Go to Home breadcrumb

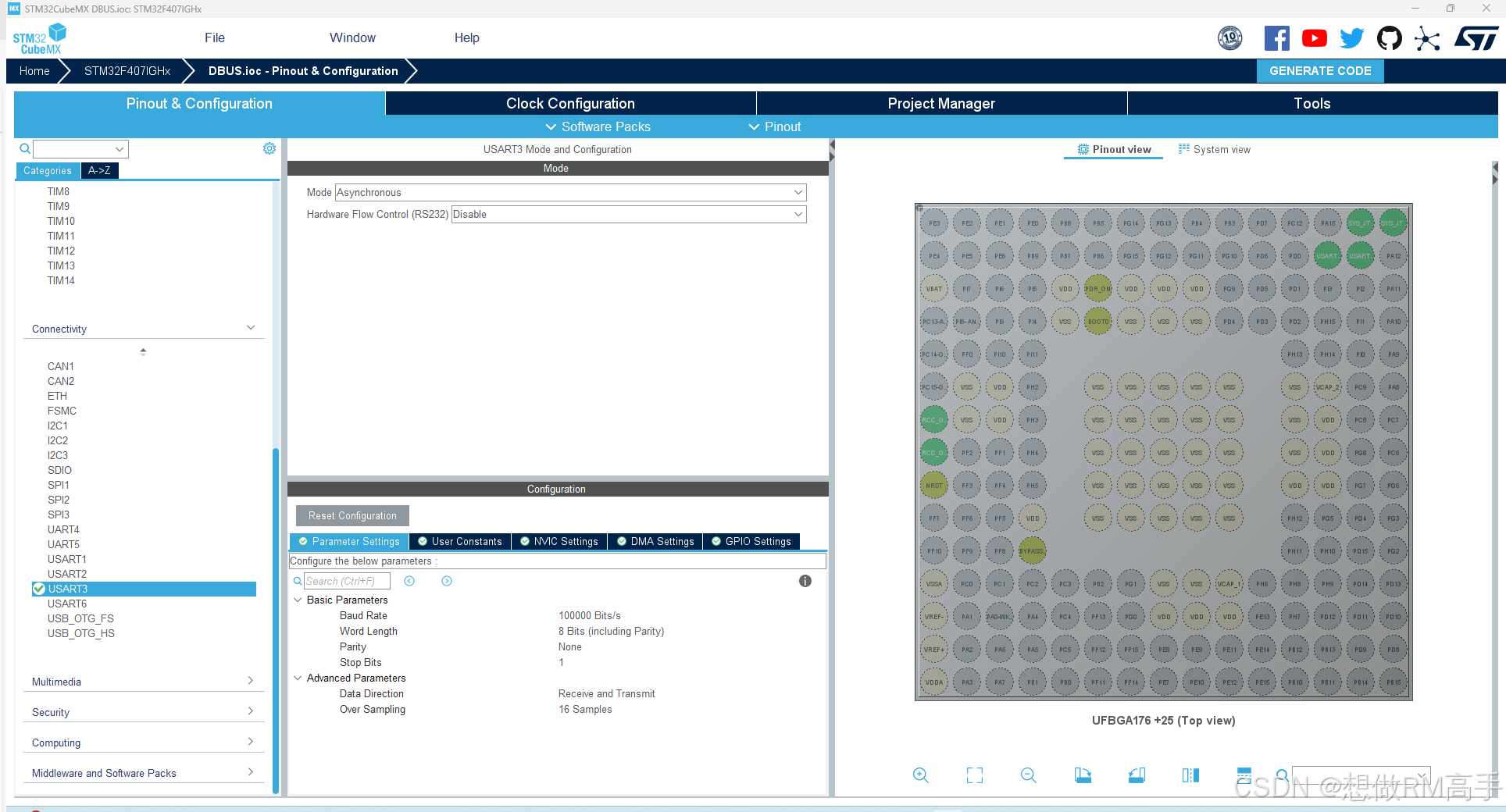(x=34, y=71)
